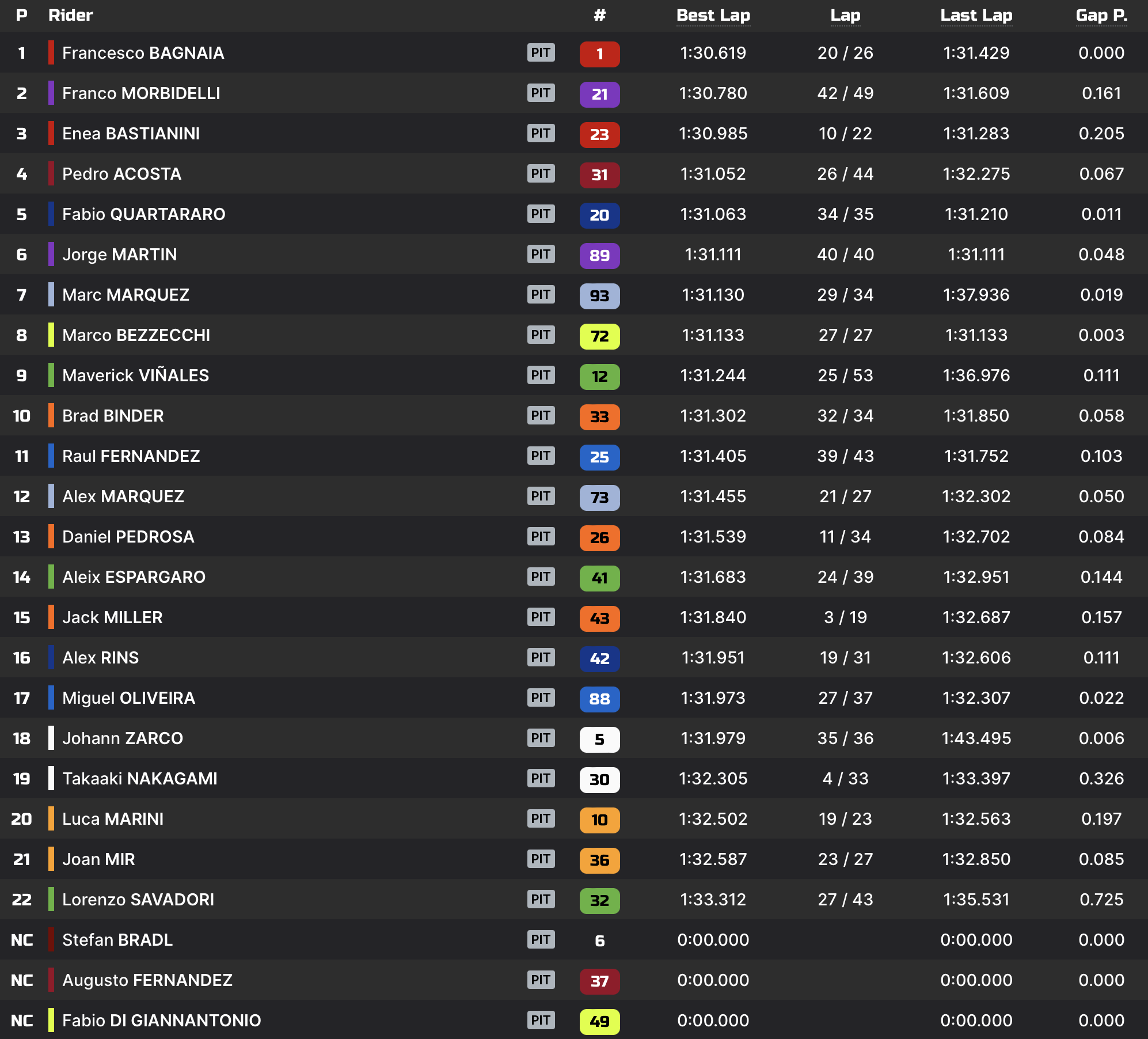1148x1039 pixels.
Task: Click Jorge Martin's purple 89 badge
Action: [600, 255]
